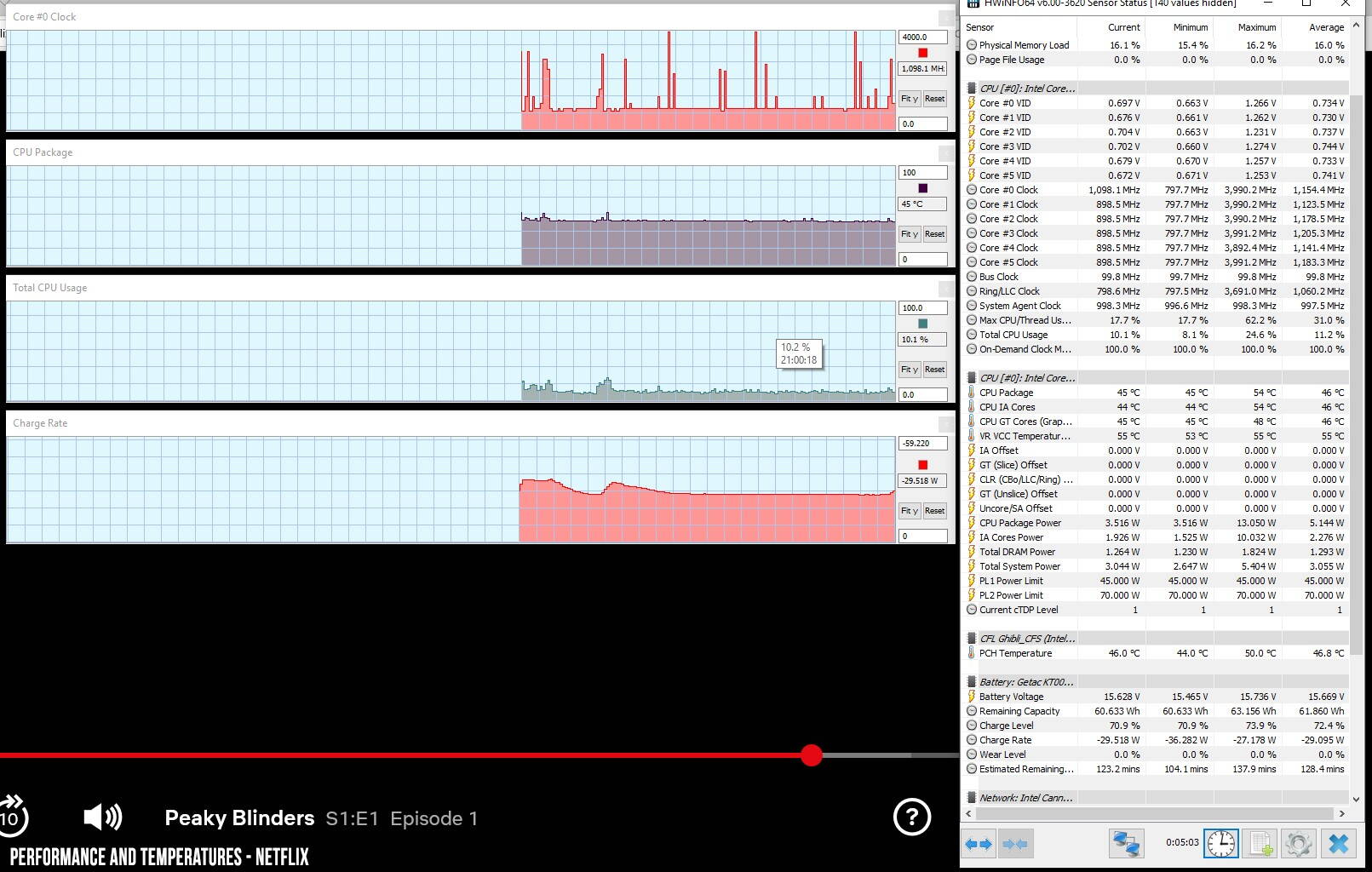Click Fit y on the Core #0 Clock graph
This screenshot has width=1372, height=872.
click(910, 99)
